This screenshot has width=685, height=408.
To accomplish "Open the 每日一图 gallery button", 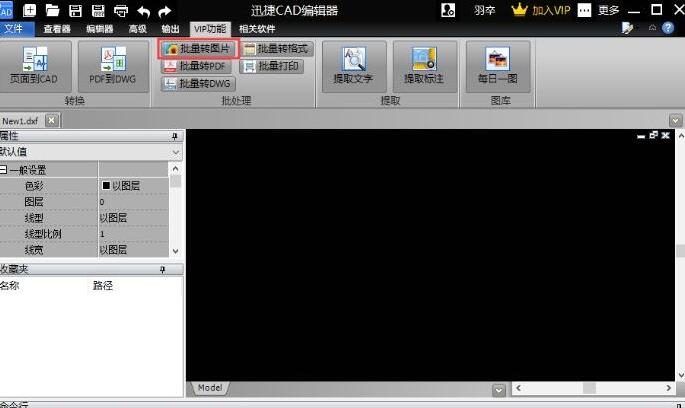I will click(x=498, y=66).
